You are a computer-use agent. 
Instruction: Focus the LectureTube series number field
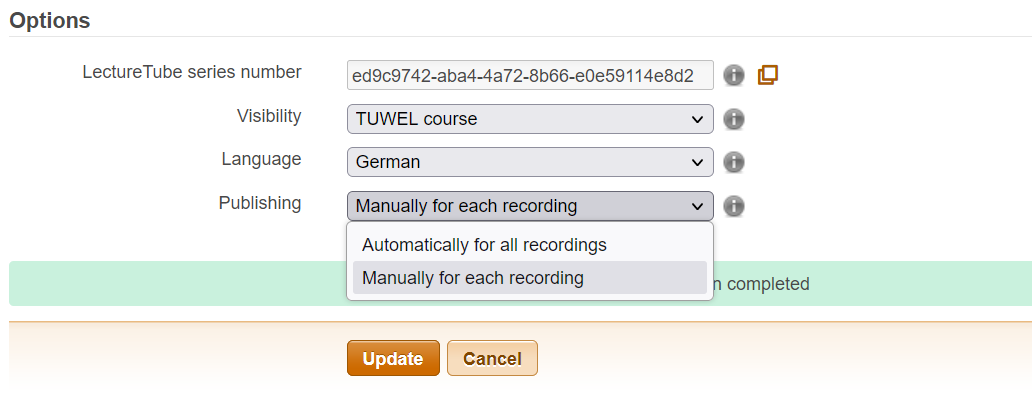click(530, 75)
